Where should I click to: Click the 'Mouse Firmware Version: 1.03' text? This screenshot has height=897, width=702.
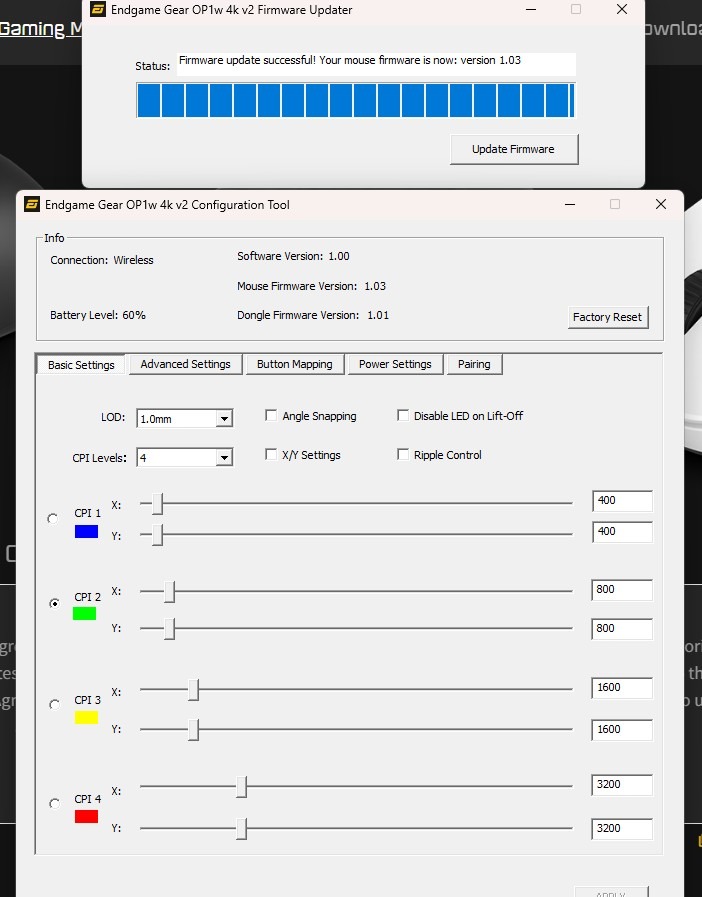311,286
